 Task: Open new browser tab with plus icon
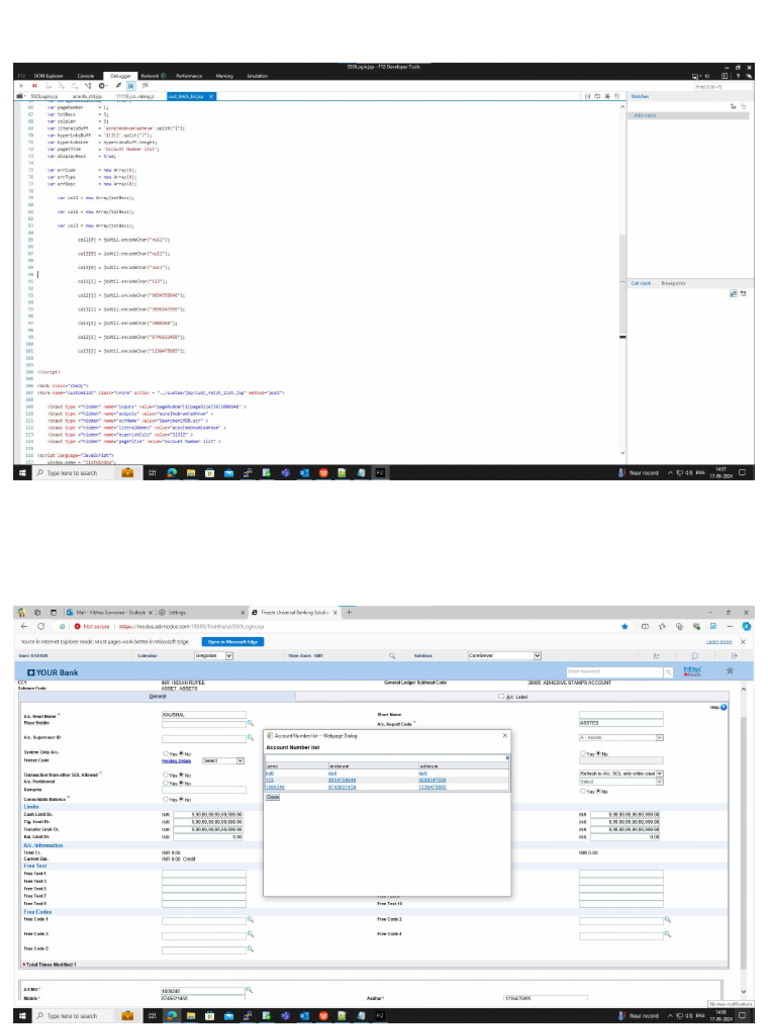pyautogui.click(x=349, y=613)
